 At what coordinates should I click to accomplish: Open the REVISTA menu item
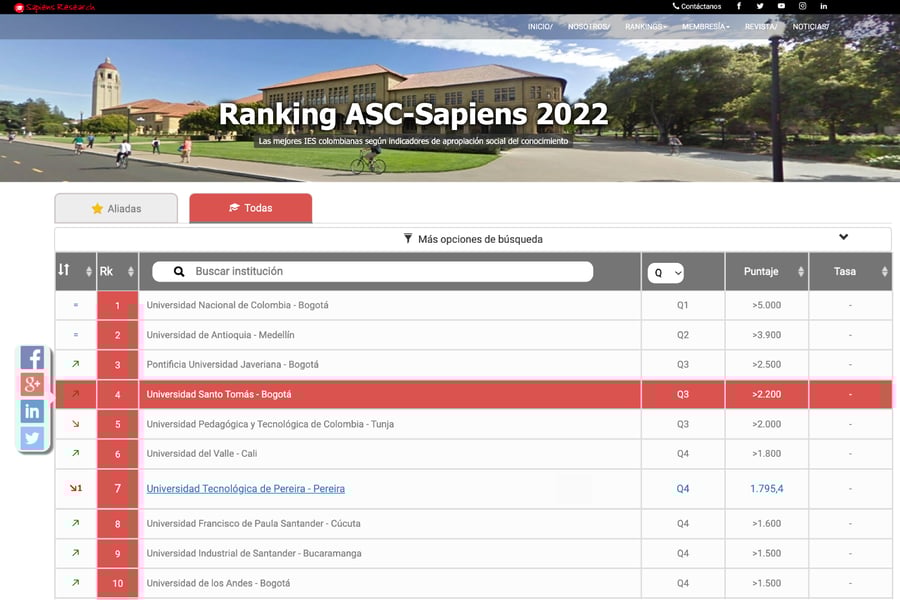[x=761, y=26]
